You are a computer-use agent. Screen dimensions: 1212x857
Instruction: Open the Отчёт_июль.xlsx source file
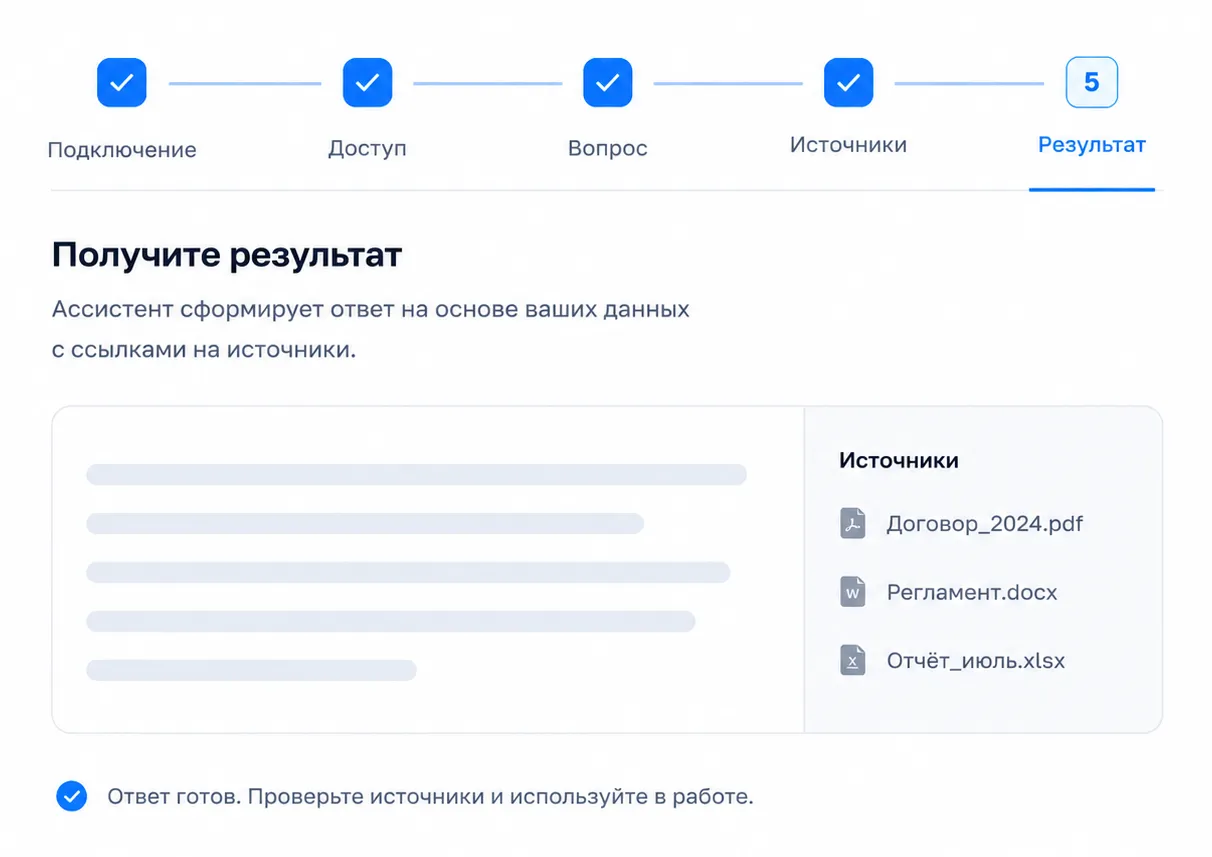(976, 661)
